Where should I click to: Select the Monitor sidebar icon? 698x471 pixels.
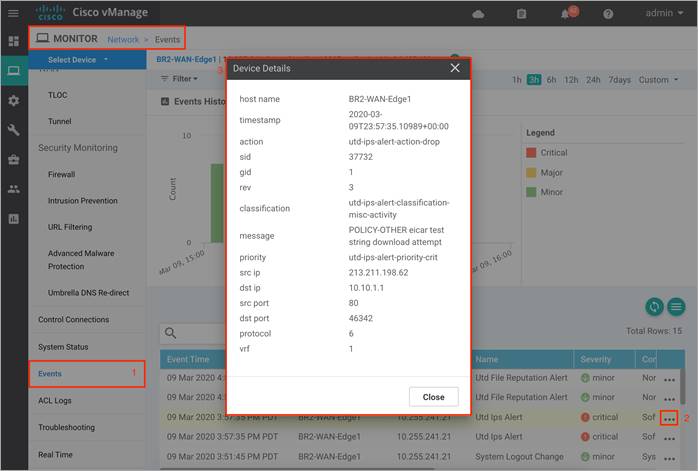[x=14, y=71]
